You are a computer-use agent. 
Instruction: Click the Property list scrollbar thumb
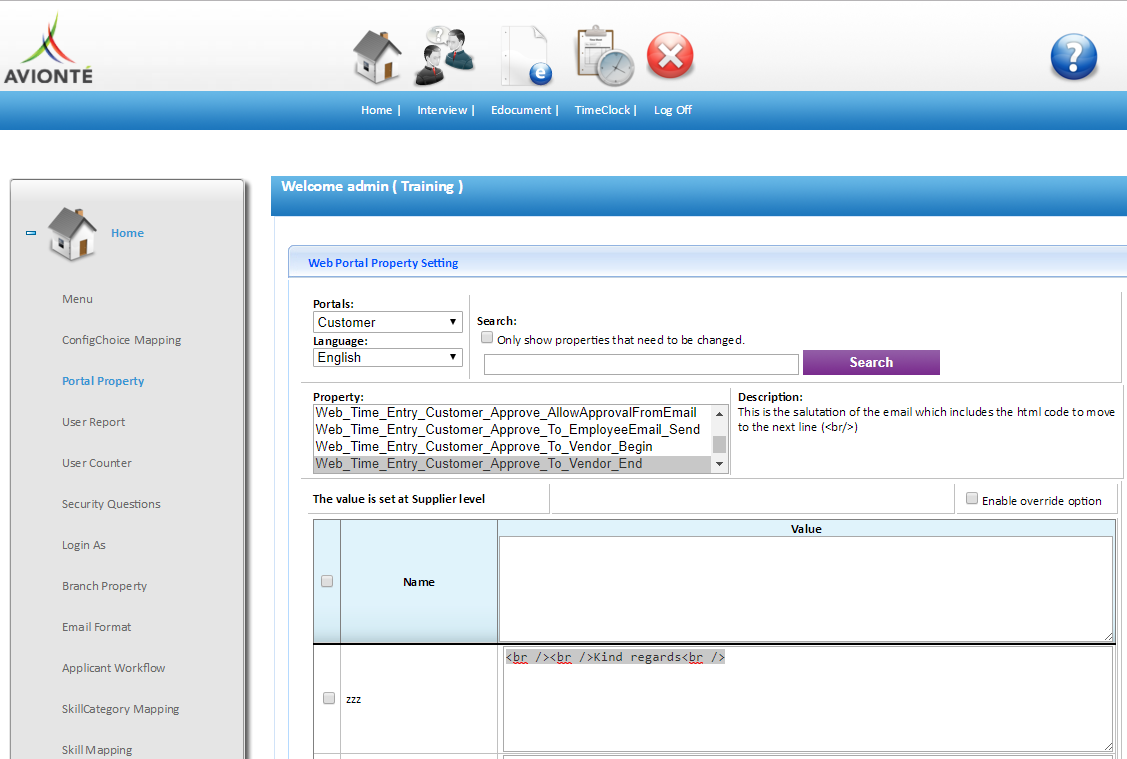tap(719, 443)
